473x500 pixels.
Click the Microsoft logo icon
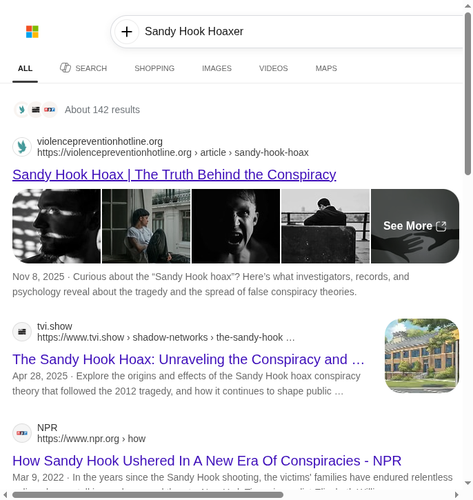pos(32,32)
